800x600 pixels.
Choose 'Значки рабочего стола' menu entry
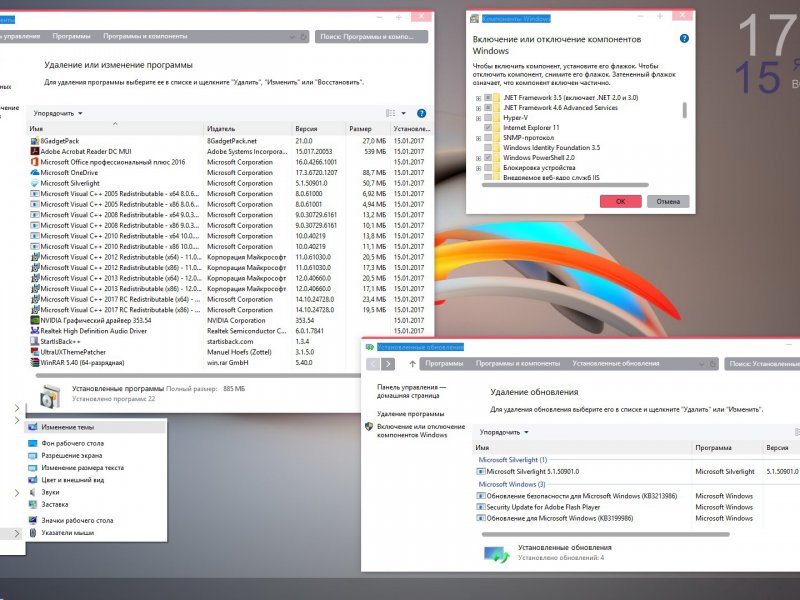95,520
